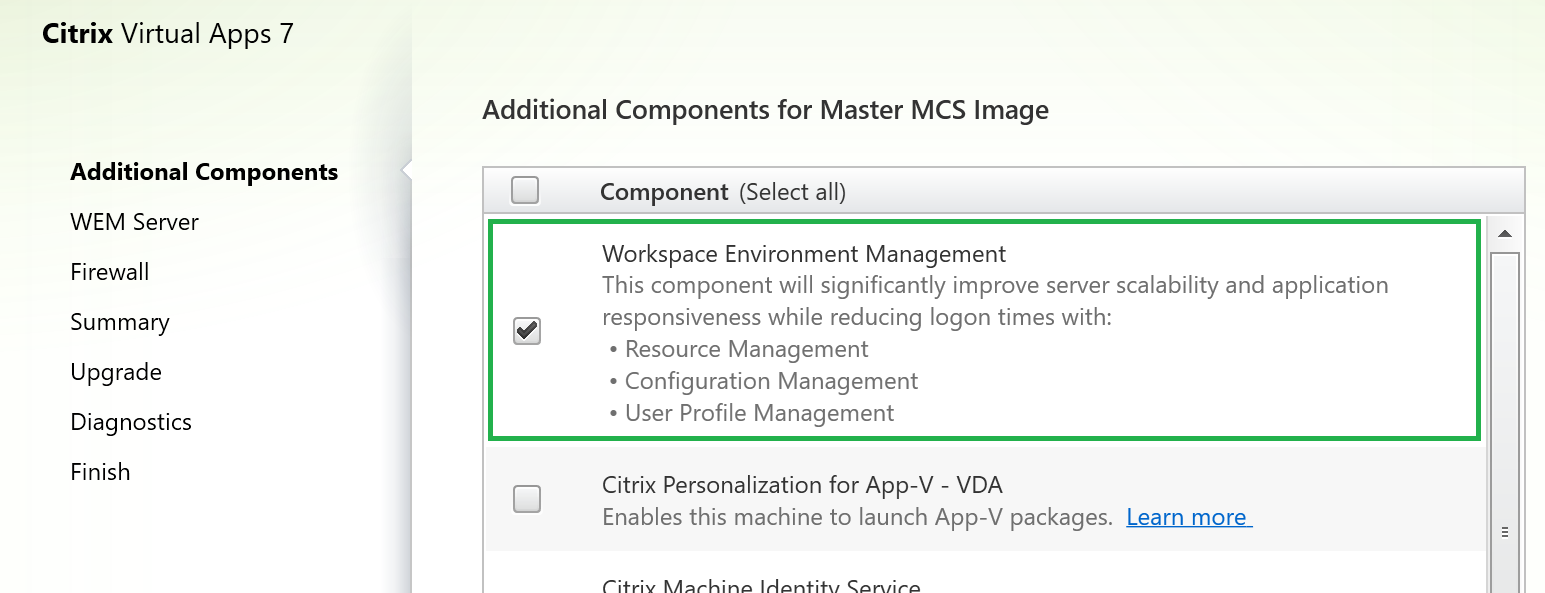Go to the Finish step
Viewport: 1545px width, 593px height.
tap(100, 472)
